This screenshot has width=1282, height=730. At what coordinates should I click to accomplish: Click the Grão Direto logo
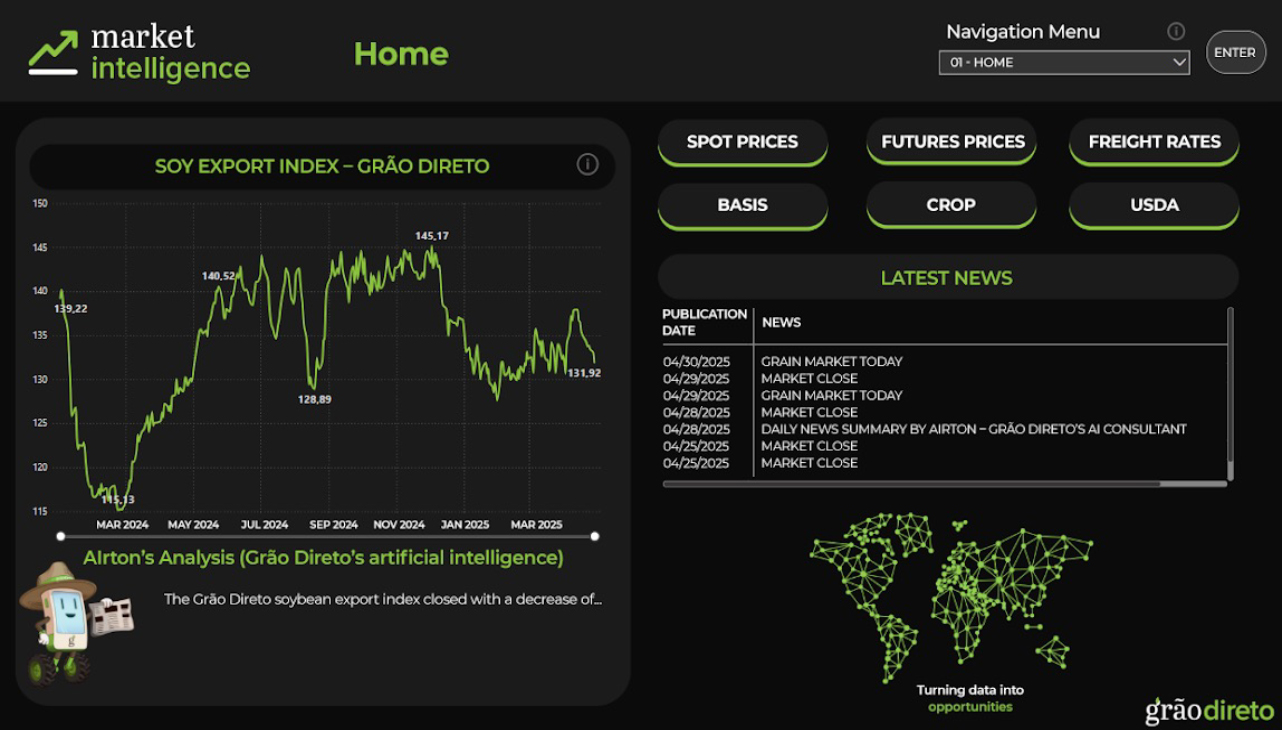pyautogui.click(x=1210, y=710)
